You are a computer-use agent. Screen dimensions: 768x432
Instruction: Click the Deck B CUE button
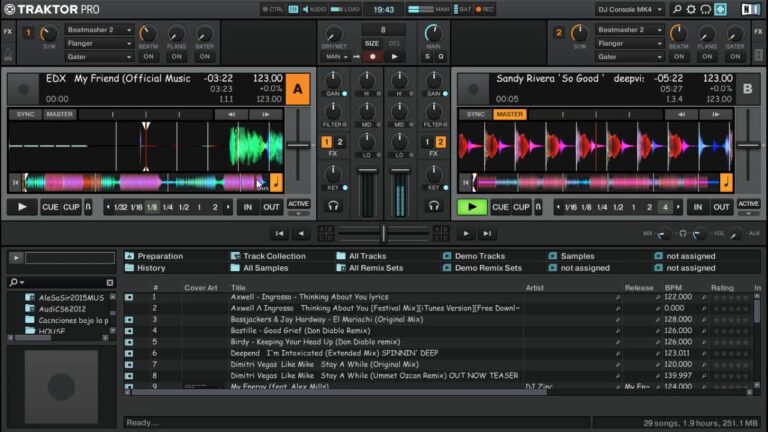point(500,207)
